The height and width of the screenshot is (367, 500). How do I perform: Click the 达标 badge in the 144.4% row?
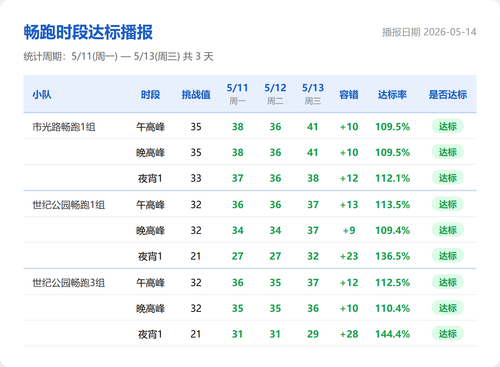click(448, 333)
